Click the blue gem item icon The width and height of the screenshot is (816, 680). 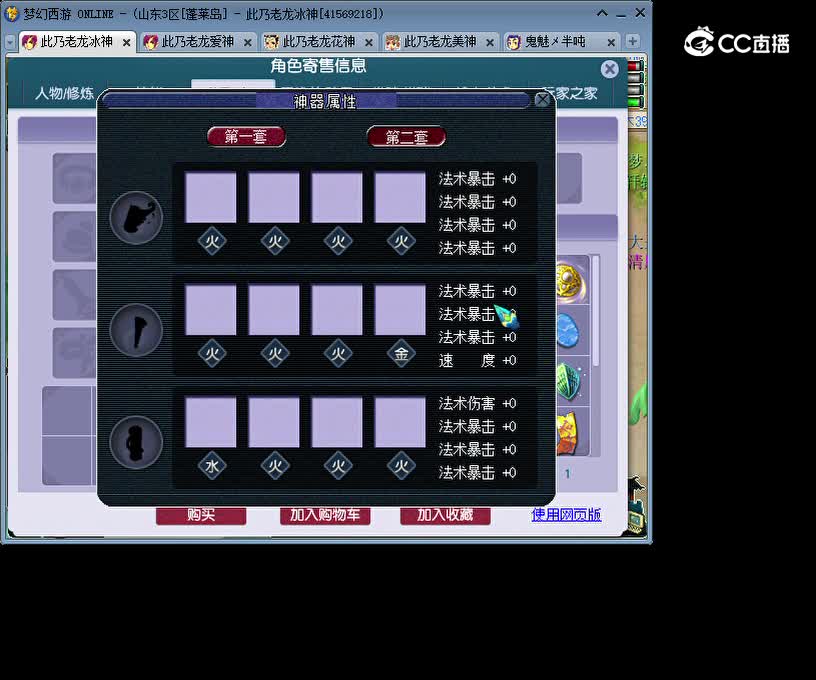tap(568, 331)
